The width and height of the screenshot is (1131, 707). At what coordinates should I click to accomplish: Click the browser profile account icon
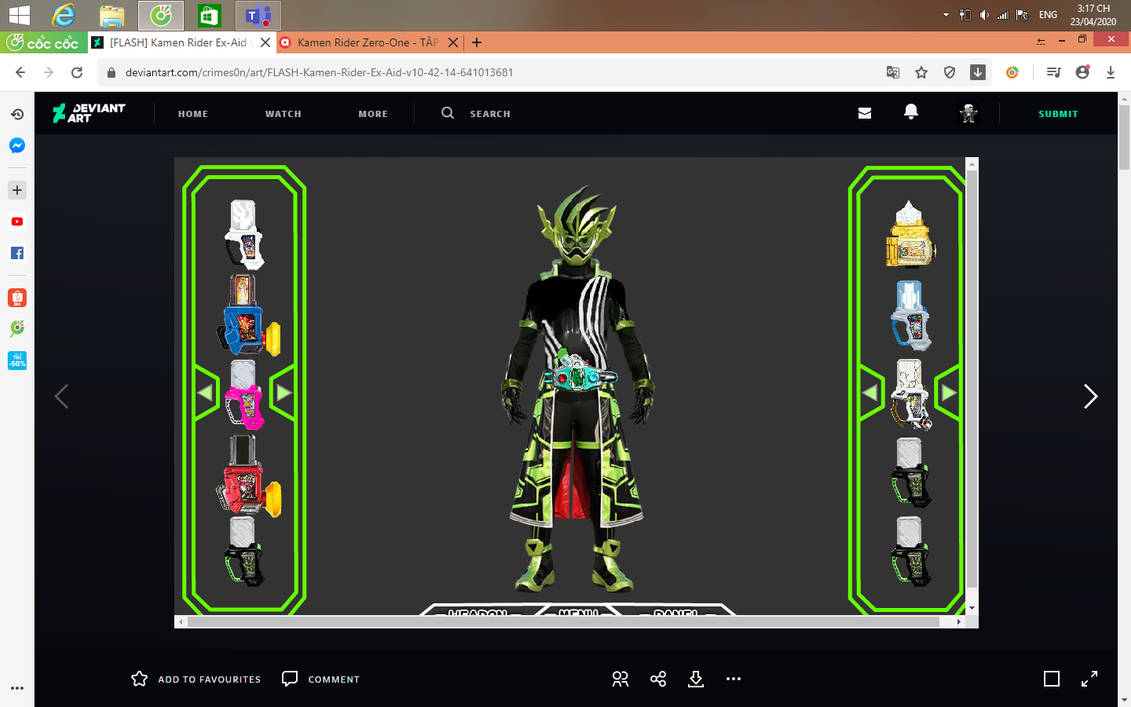(x=1082, y=72)
